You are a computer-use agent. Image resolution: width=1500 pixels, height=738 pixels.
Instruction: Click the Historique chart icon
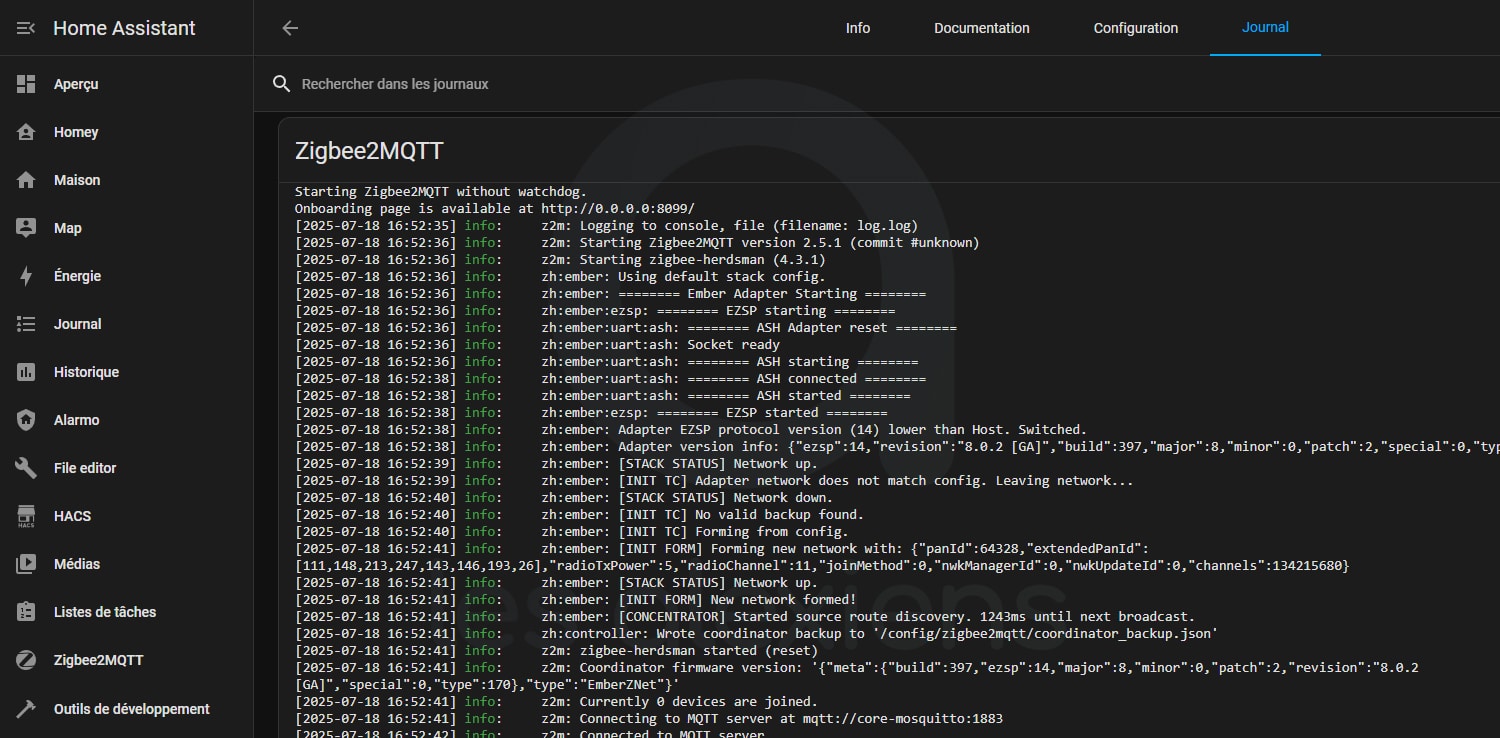[x=26, y=372]
